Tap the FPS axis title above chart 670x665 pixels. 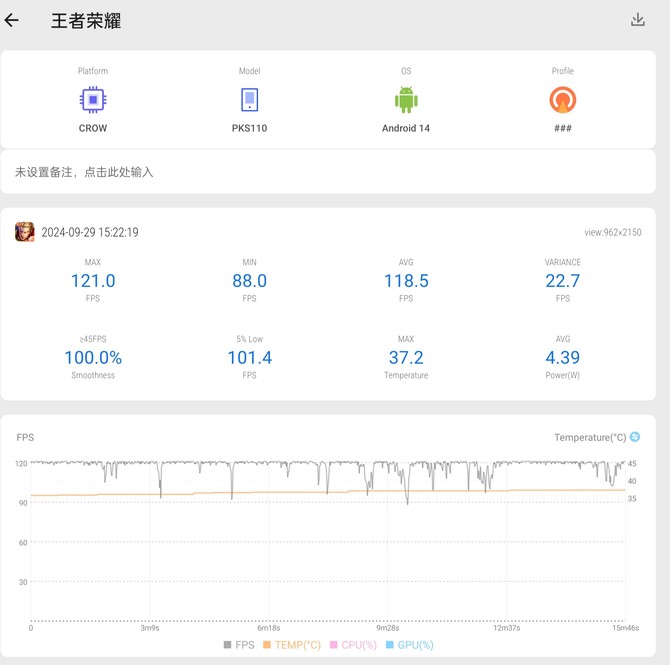click(25, 437)
